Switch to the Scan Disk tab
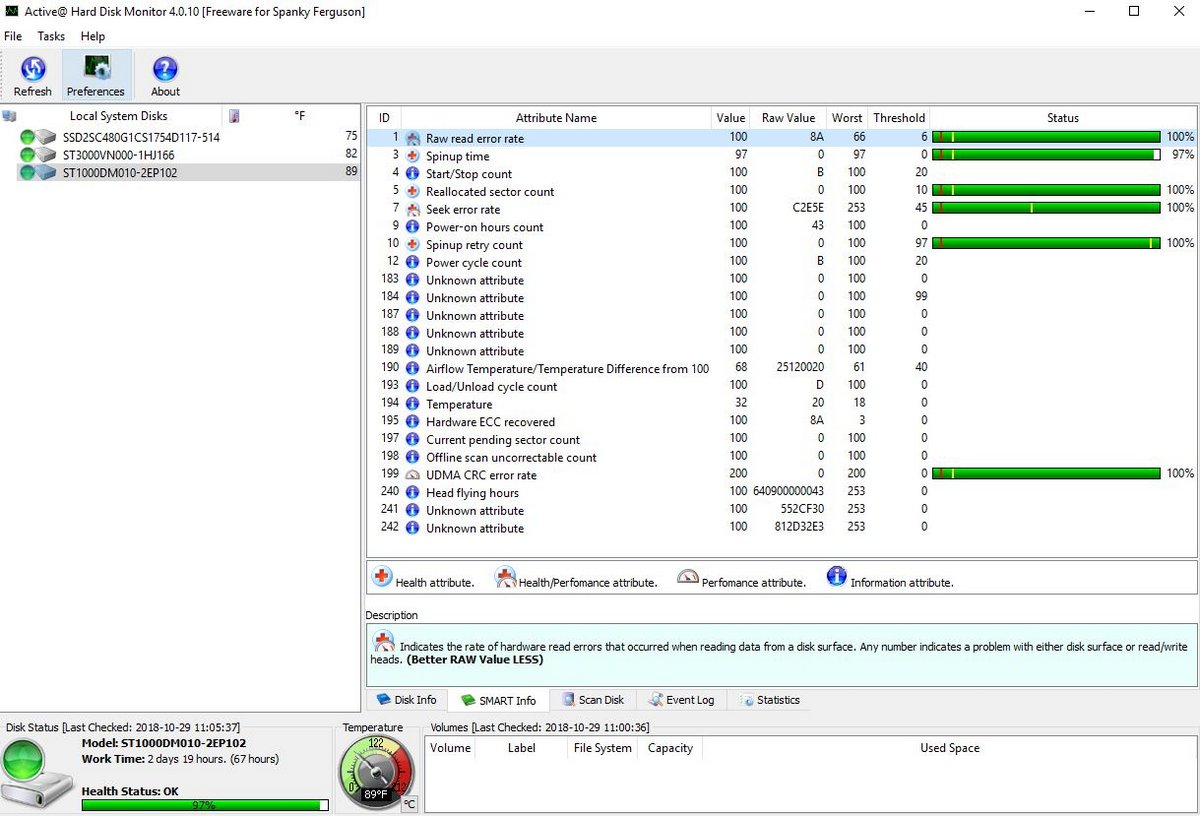Screen dimensions: 1200x816 pos(593,700)
